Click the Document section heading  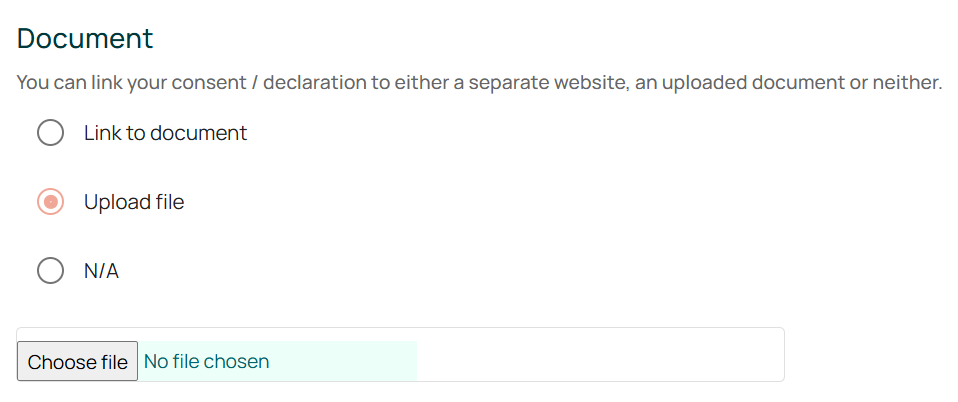coord(85,39)
